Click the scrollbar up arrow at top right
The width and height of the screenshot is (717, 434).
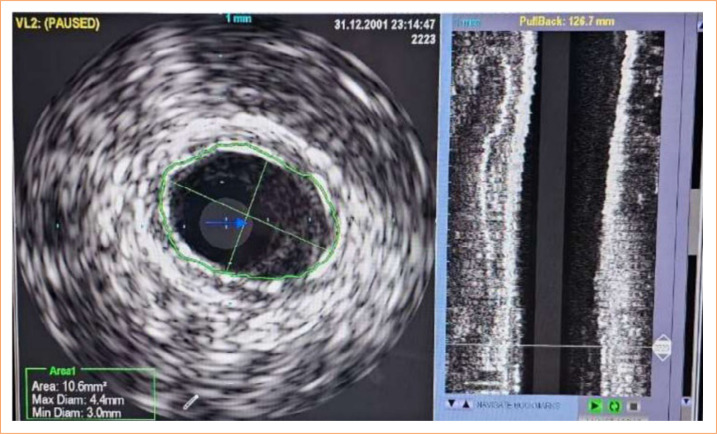pyautogui.click(x=700, y=25)
